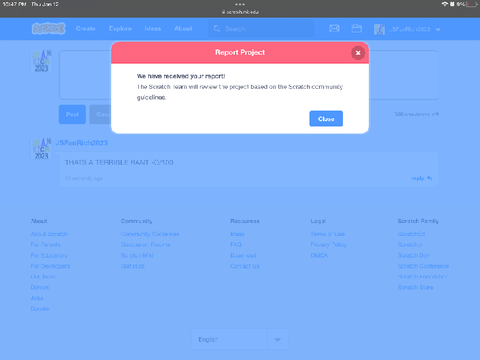The image size is (480, 360).
Task: Open the ScratchEd footer link
Action: click(411, 234)
